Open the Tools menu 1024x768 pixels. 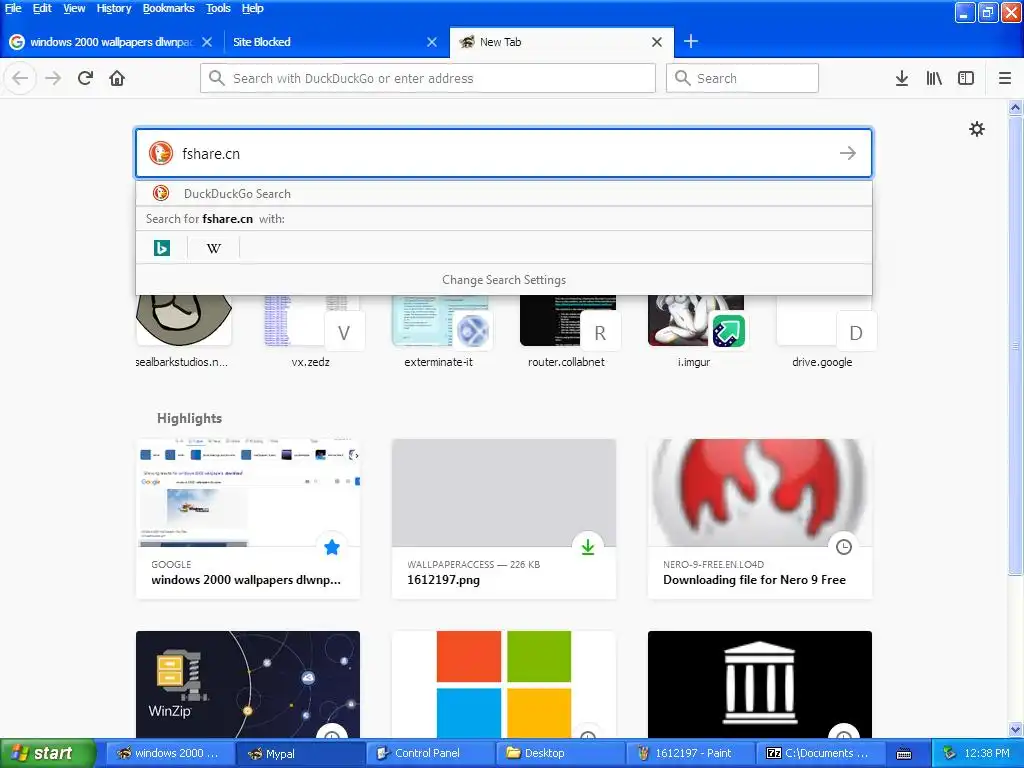tap(218, 8)
